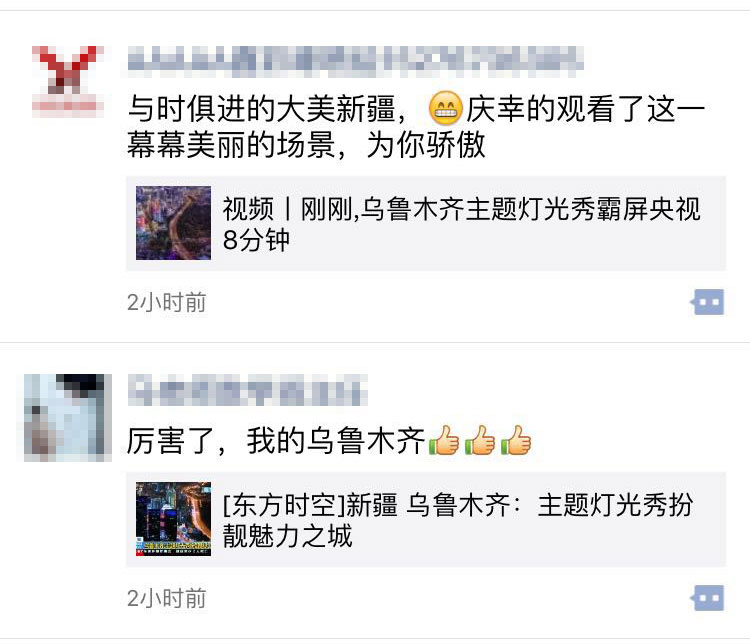Viewport: 750px width, 644px height.
Task: Click the second post's 2小时前 timestamp
Action: [166, 599]
